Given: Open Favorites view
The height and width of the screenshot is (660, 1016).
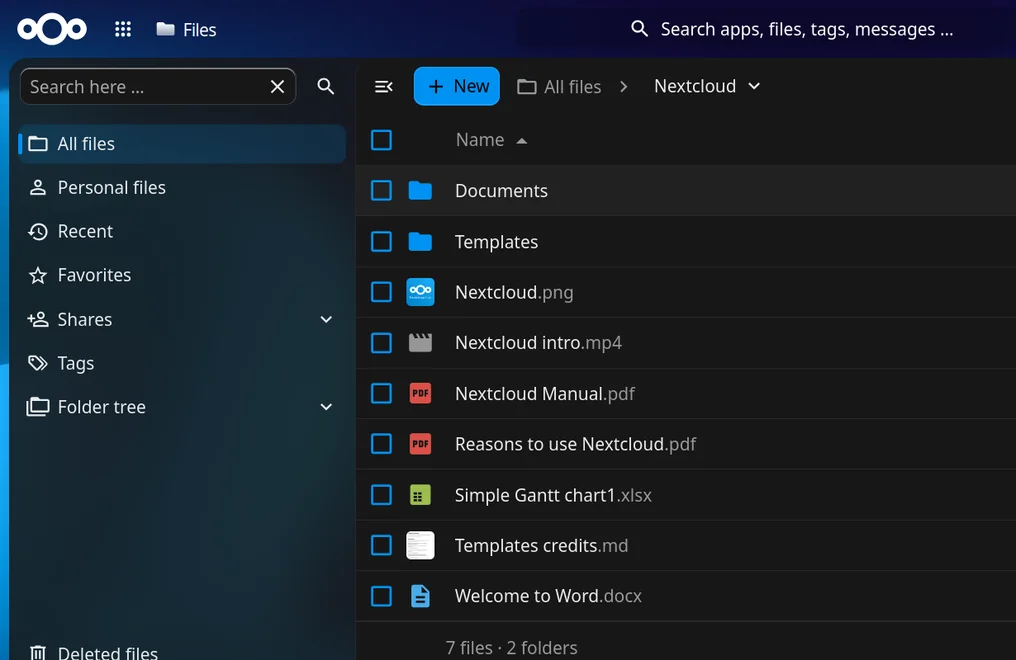Looking at the screenshot, I should [182, 275].
